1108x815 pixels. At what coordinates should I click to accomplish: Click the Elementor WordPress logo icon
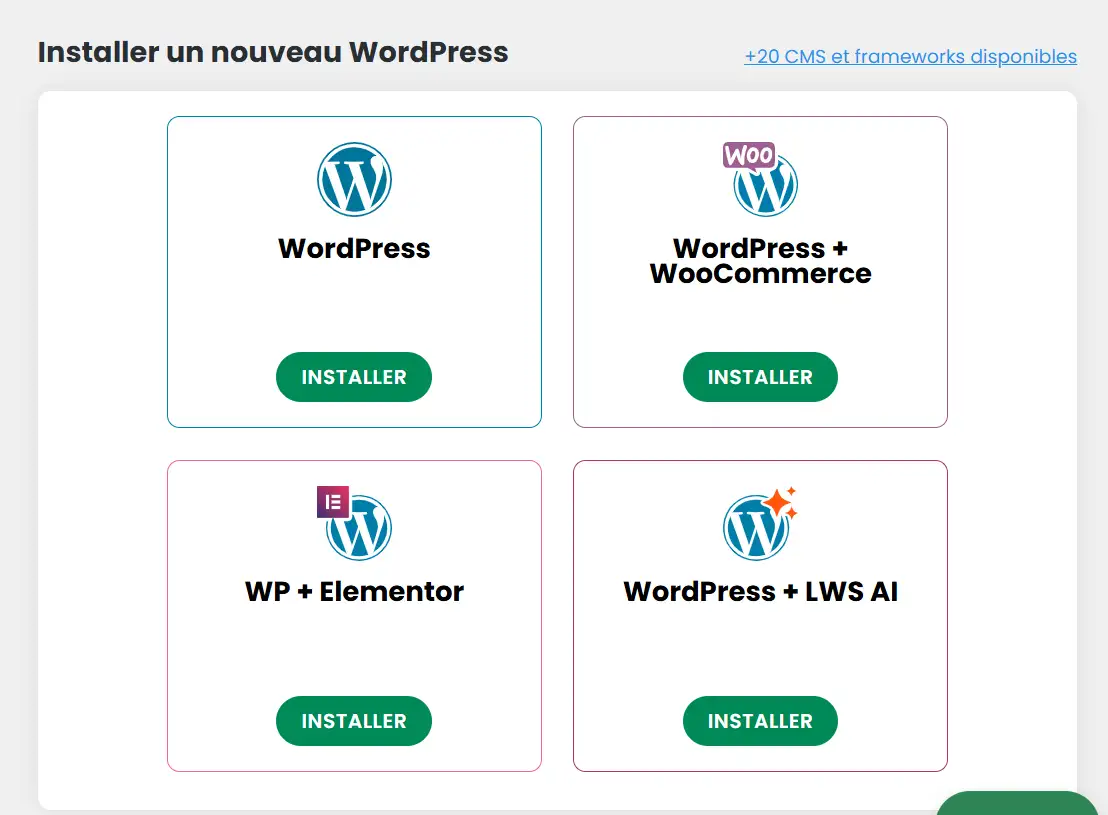point(354,523)
